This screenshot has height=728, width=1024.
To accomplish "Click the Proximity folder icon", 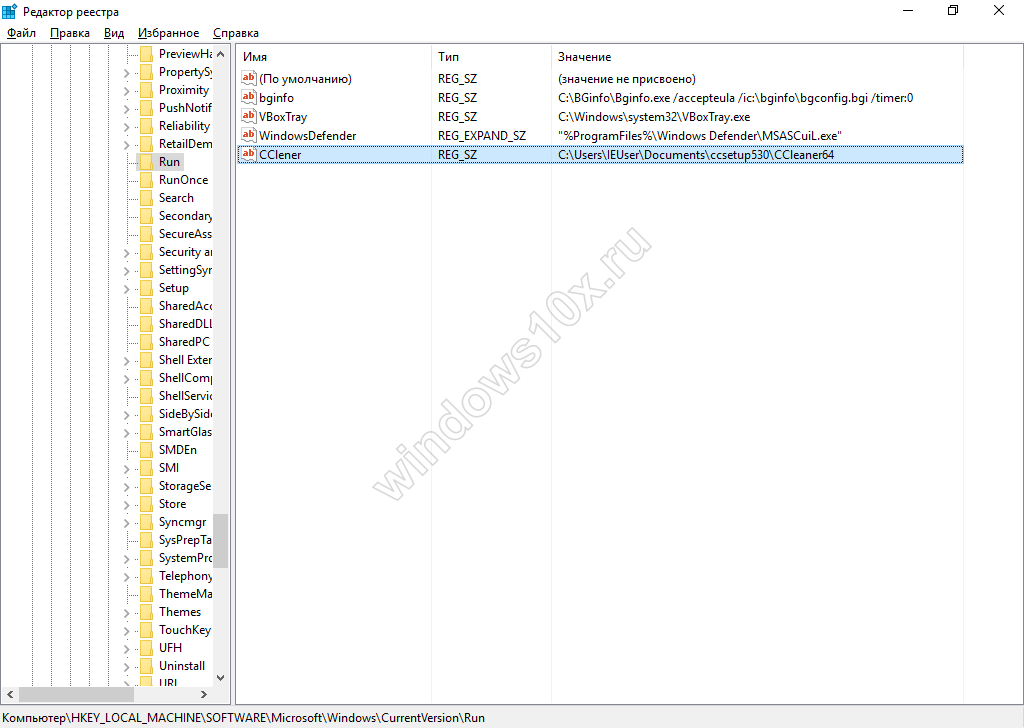I will (146, 89).
